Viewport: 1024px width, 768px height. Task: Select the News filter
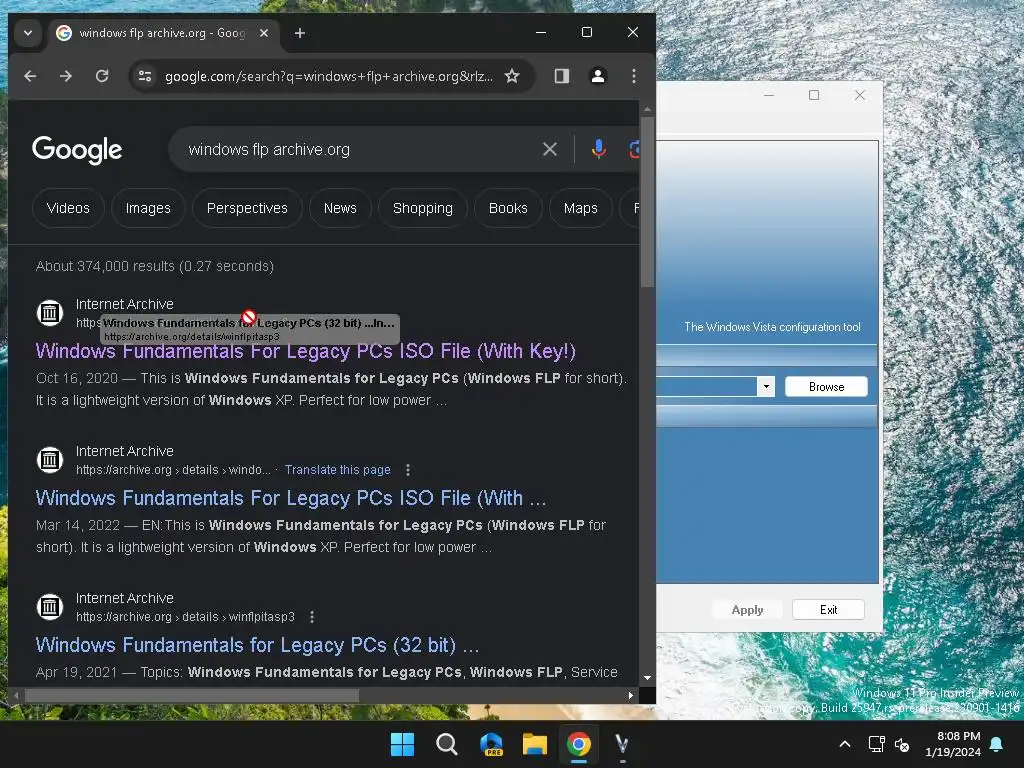340,208
